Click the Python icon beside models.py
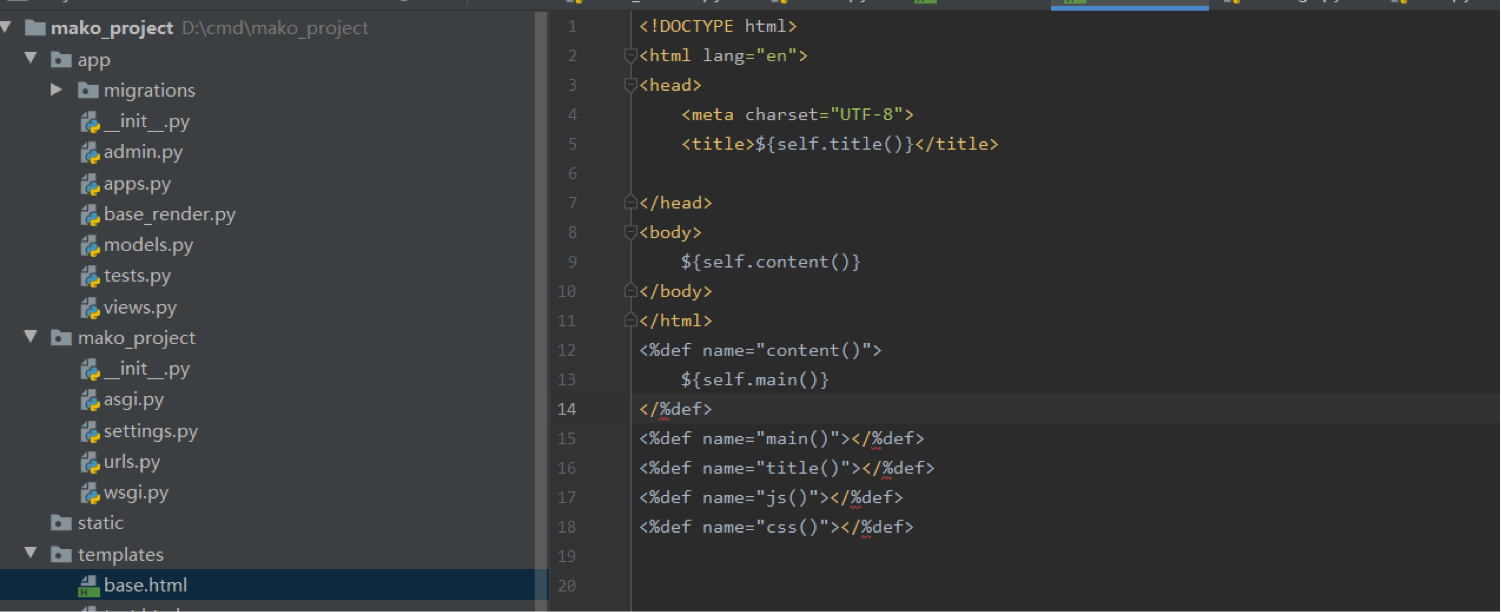 [x=89, y=246]
